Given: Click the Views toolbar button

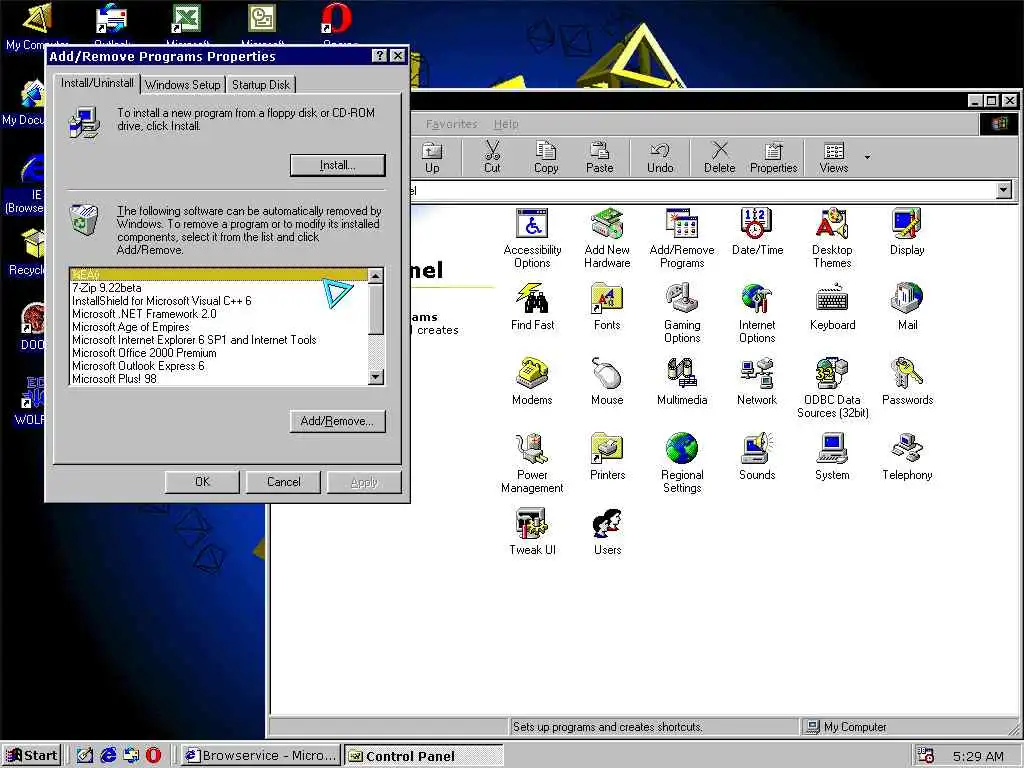Looking at the screenshot, I should tap(833, 158).
